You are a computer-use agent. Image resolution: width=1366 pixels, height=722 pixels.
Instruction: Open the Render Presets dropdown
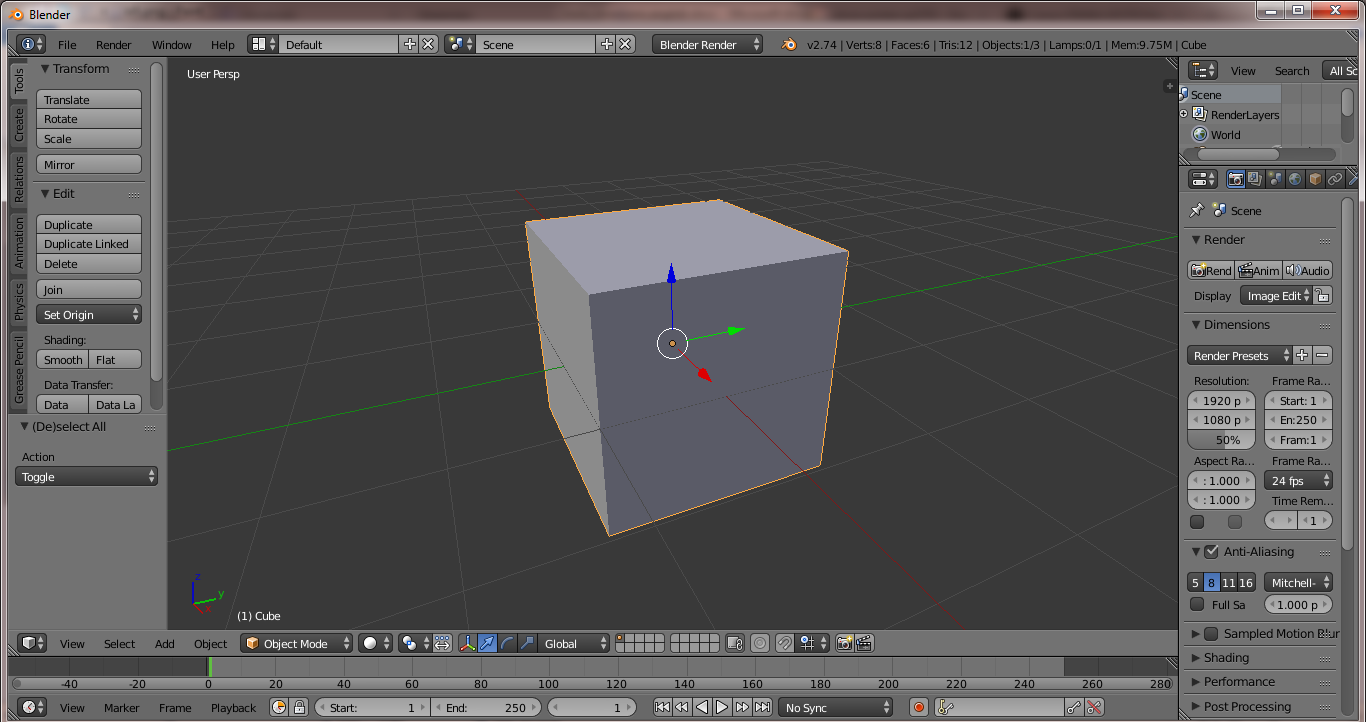point(1240,355)
